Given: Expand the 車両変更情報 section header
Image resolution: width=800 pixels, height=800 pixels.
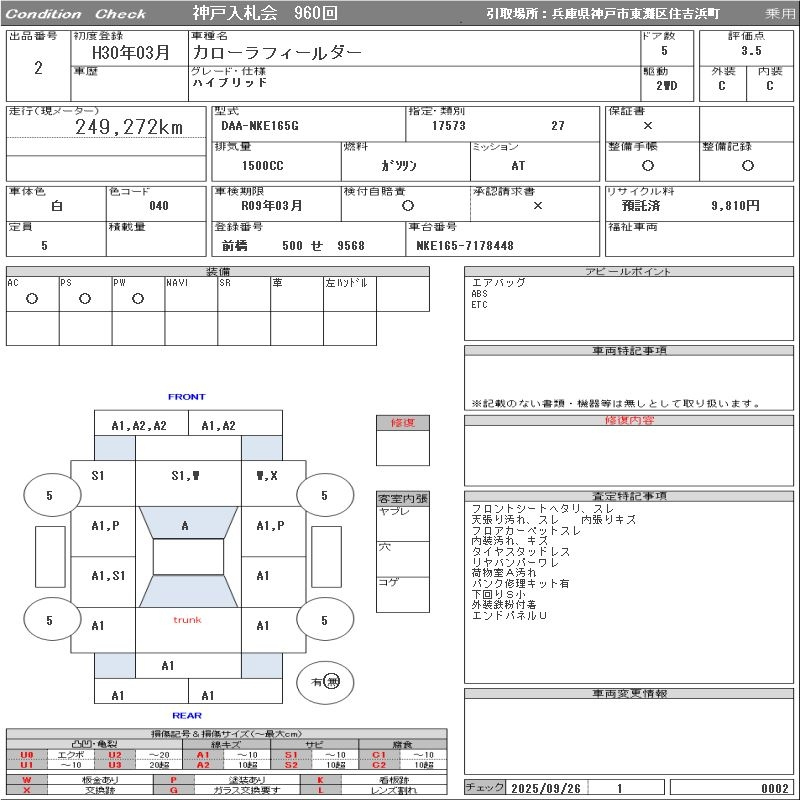Looking at the screenshot, I should pyautogui.click(x=630, y=693).
